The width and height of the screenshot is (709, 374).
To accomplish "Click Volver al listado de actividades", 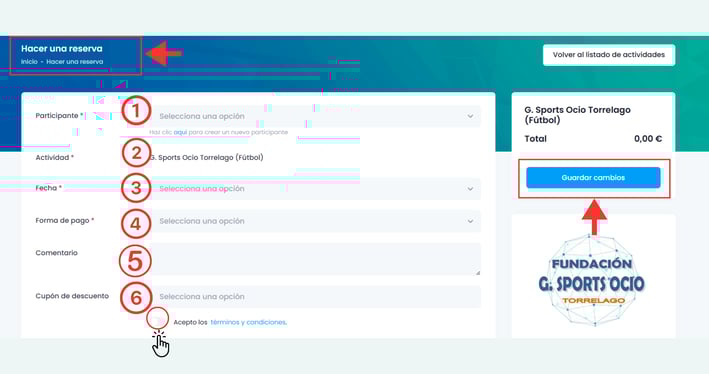I will click(x=609, y=55).
